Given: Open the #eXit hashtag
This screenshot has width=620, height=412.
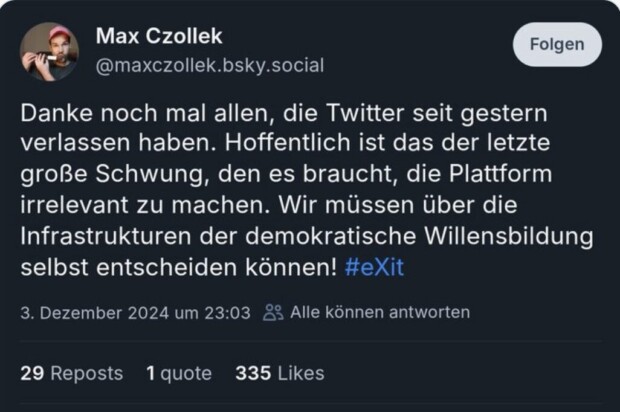Looking at the screenshot, I should click(x=374, y=269).
